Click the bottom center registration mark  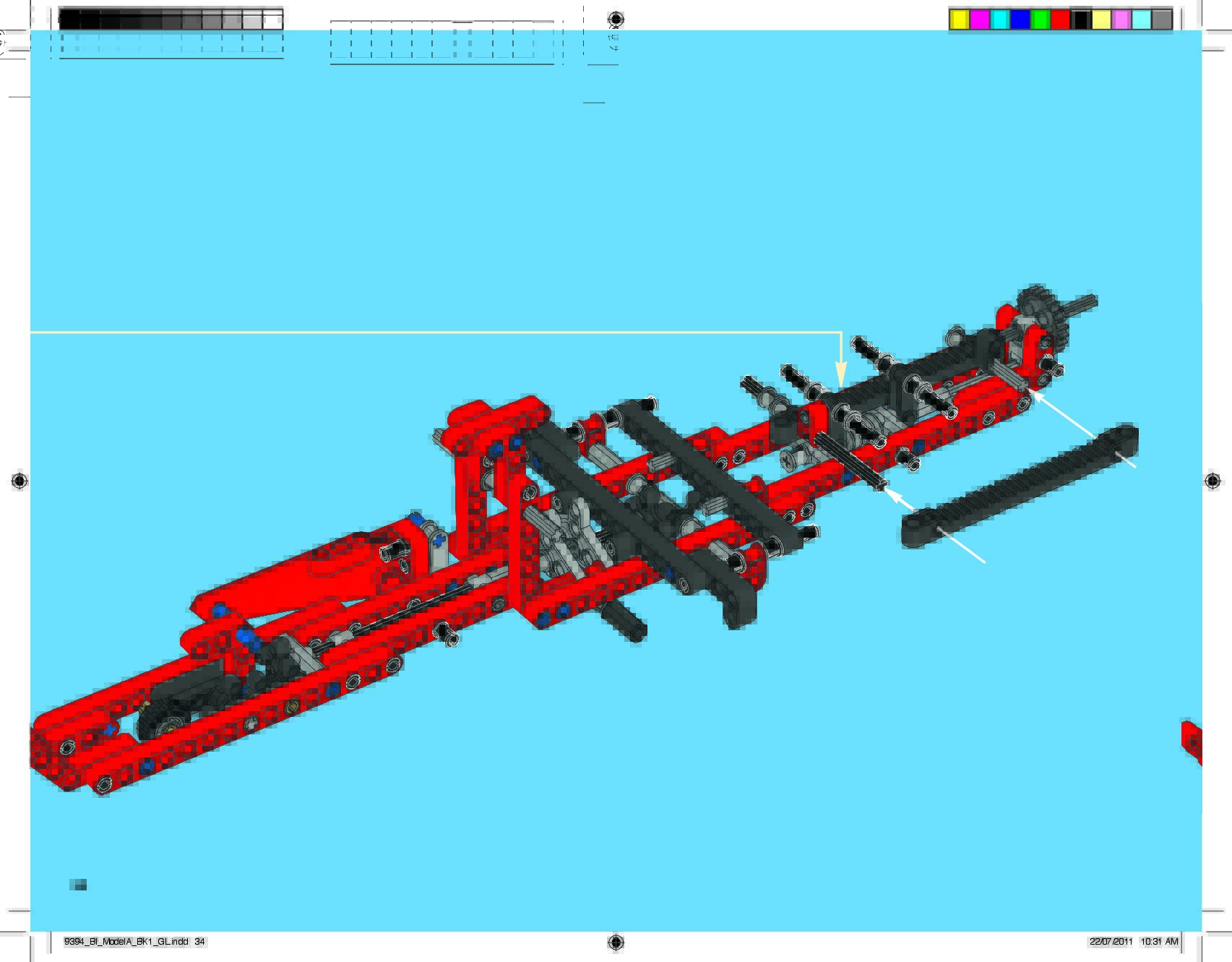[616, 941]
